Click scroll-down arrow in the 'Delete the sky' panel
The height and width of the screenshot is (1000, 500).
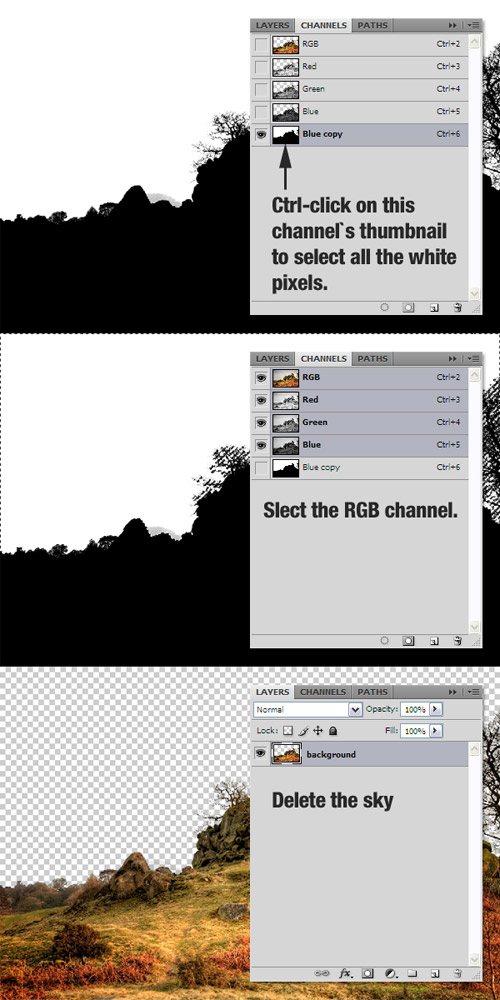point(474,959)
